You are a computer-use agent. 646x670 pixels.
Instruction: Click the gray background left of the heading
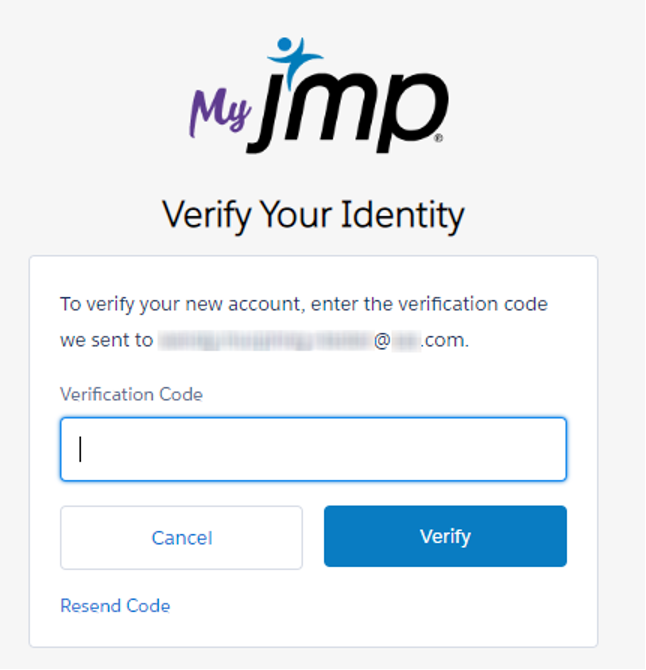[x=70, y=214]
